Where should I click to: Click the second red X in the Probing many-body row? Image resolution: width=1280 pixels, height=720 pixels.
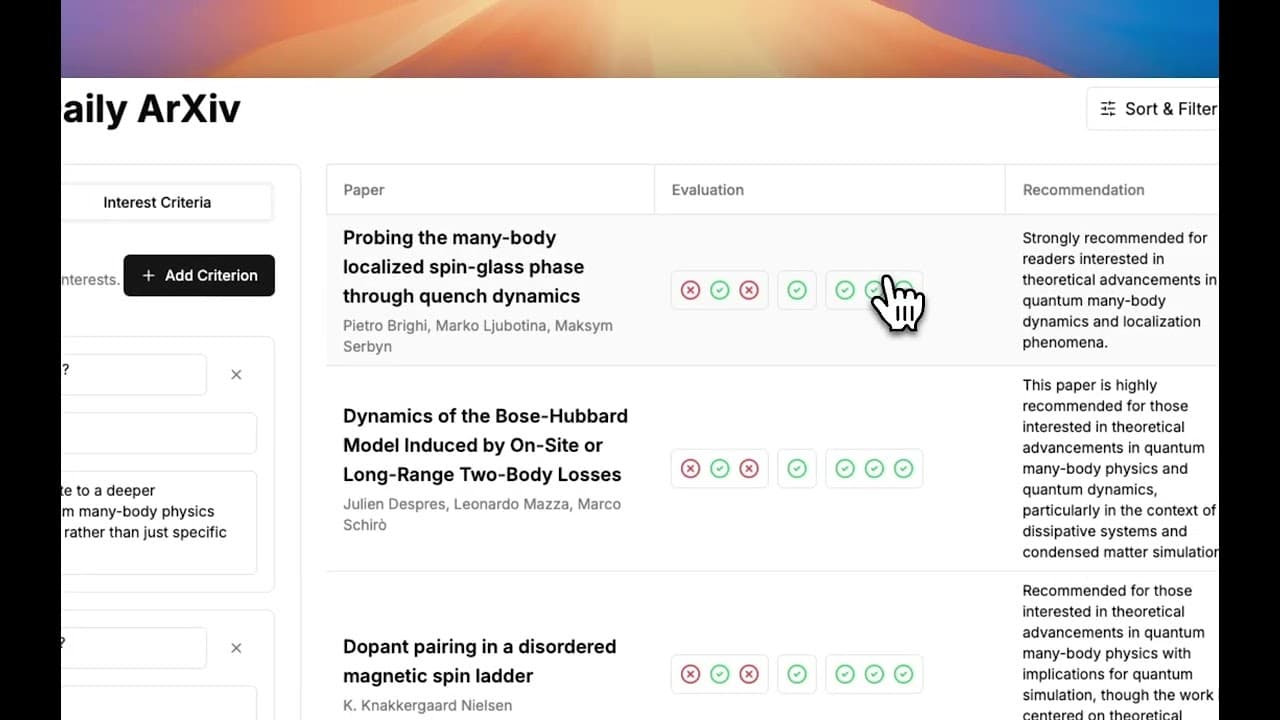[x=749, y=290]
